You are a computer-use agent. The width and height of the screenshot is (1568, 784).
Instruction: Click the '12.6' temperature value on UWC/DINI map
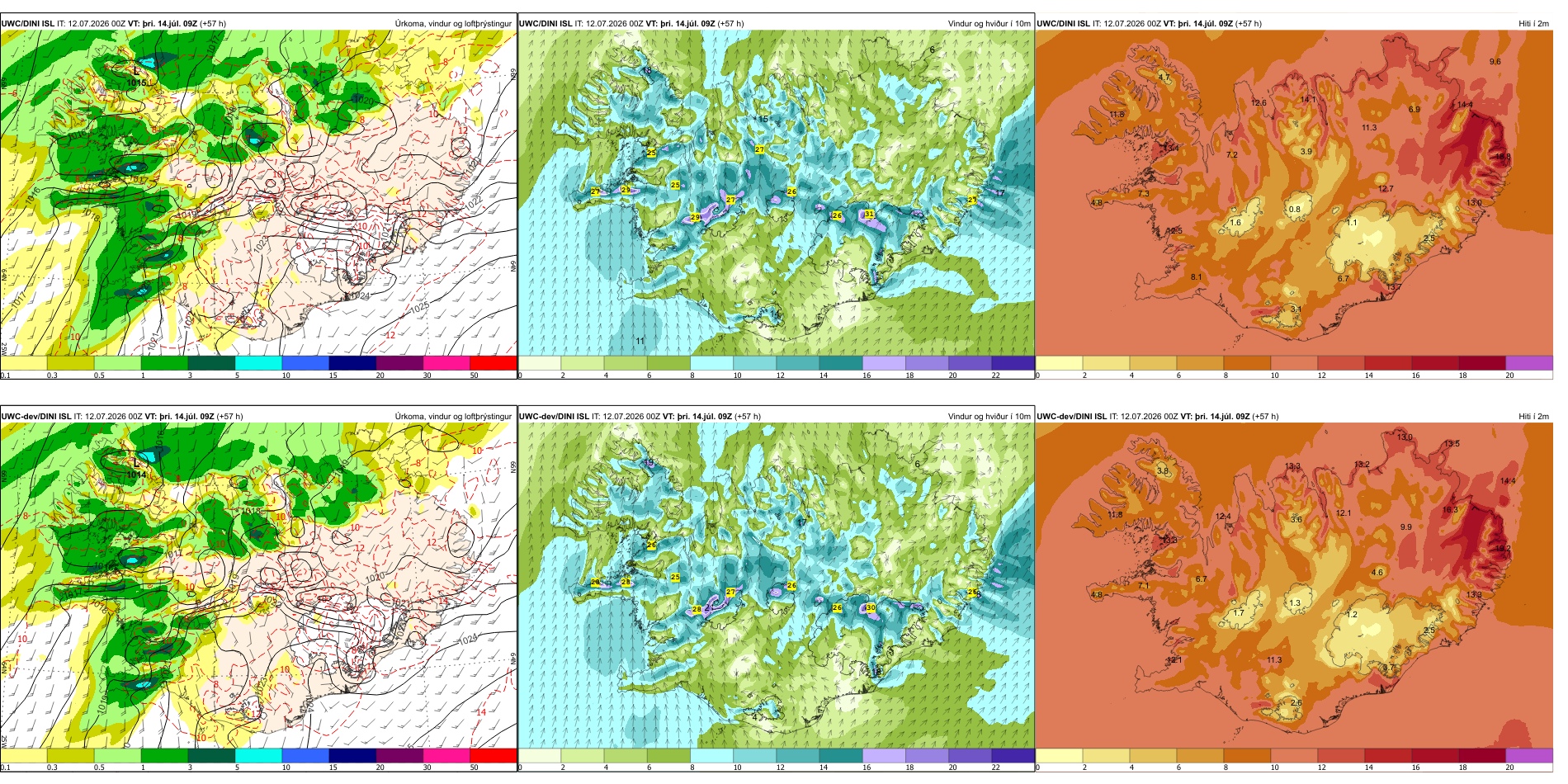point(1259,103)
